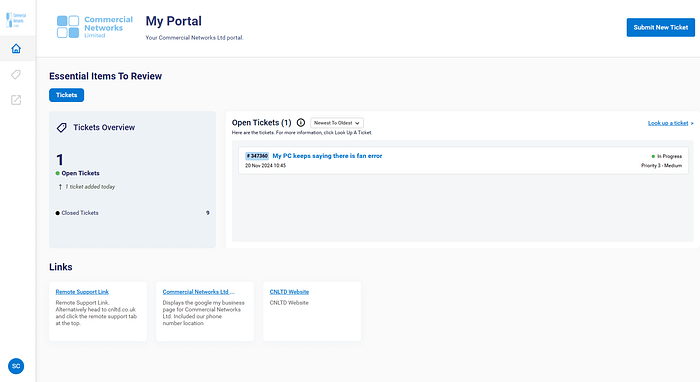Click the Essential Items To Review heading
This screenshot has width=700, height=382.
point(105,76)
